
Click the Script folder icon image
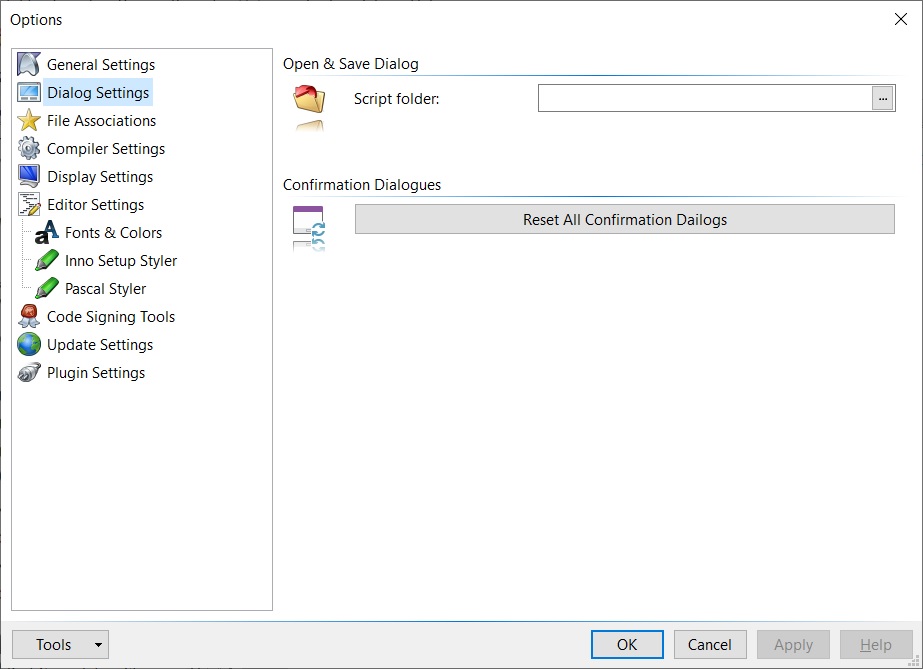click(309, 99)
